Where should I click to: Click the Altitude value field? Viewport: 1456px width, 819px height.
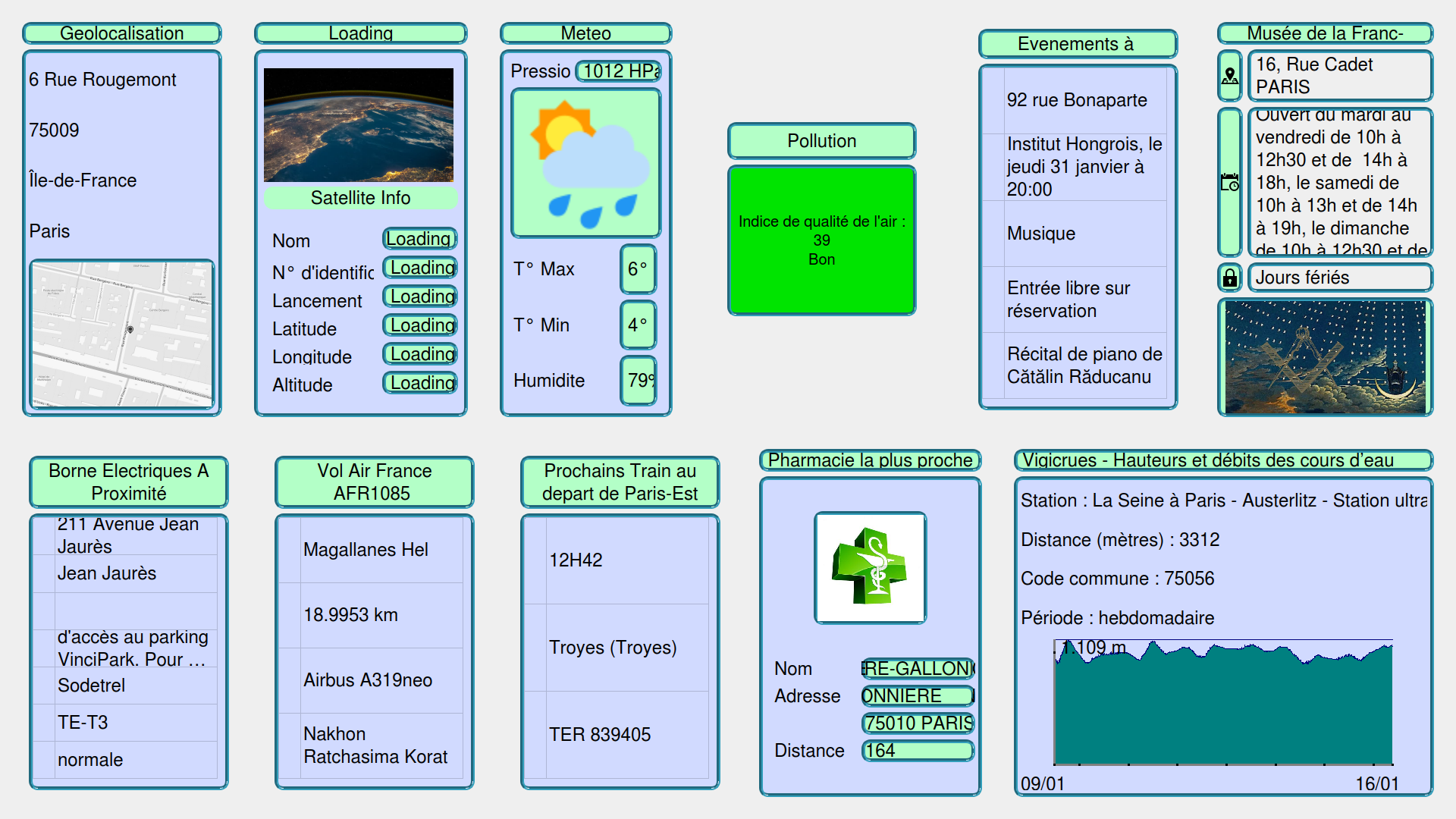click(x=419, y=383)
